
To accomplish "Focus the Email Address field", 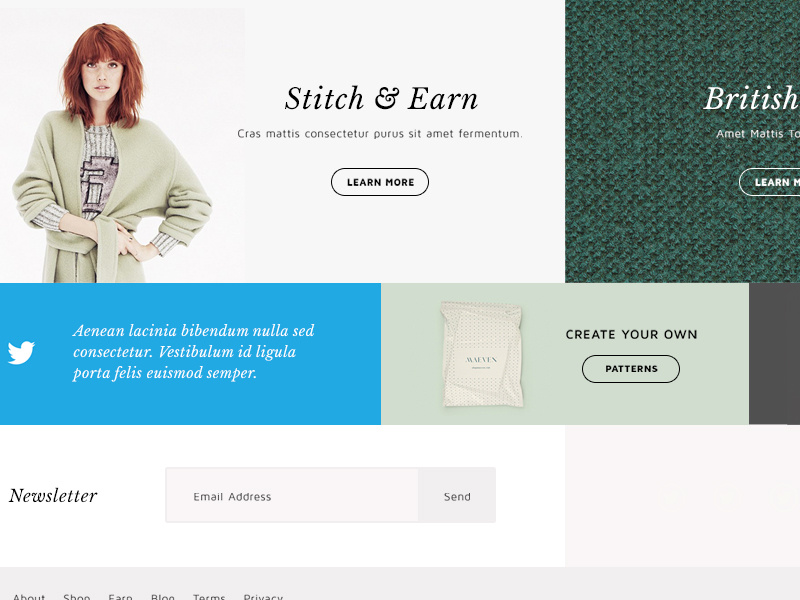I will (292, 495).
